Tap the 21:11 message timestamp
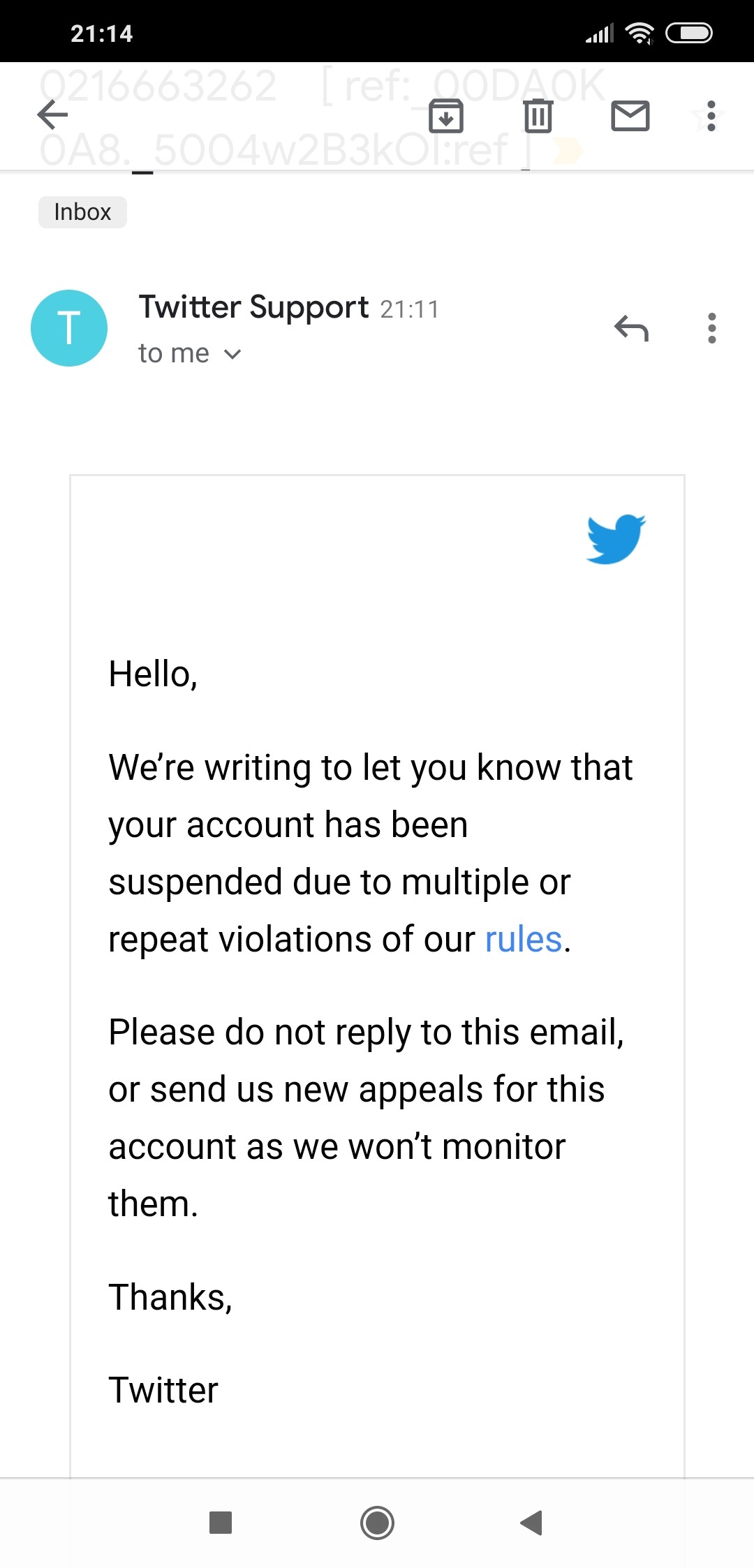This screenshot has width=754, height=1568. [x=410, y=309]
